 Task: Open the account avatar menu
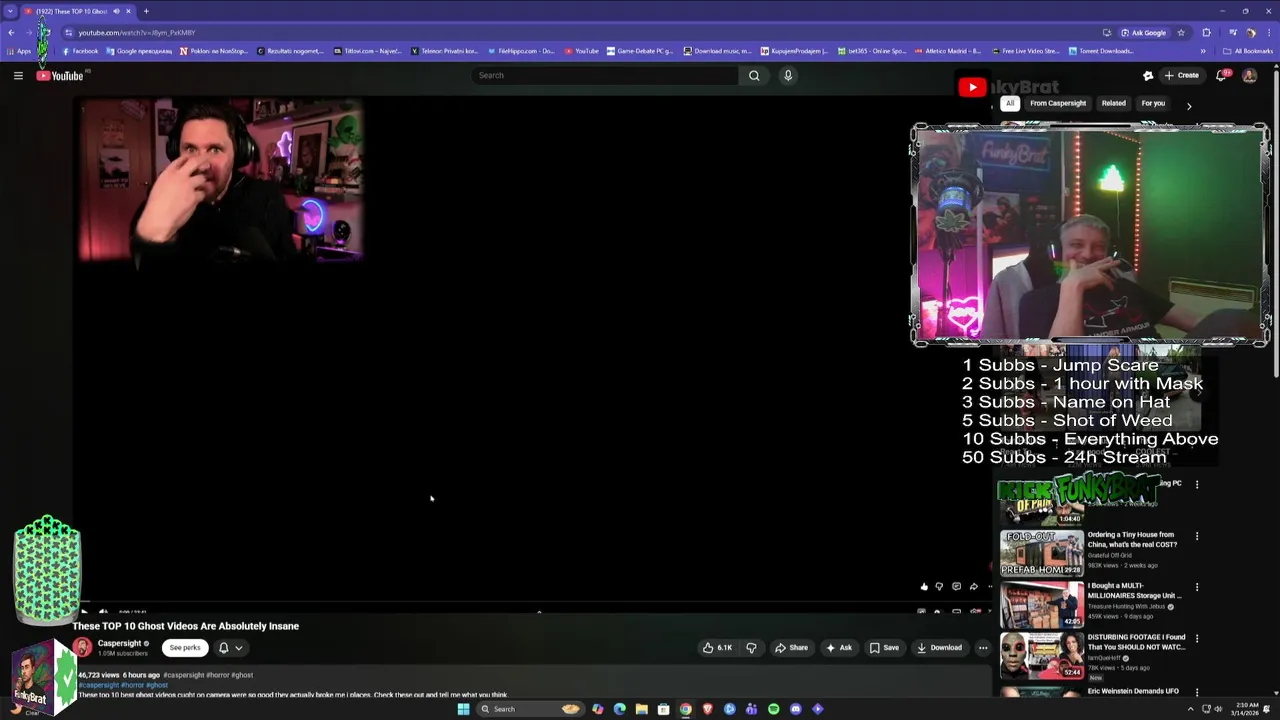coord(1249,75)
